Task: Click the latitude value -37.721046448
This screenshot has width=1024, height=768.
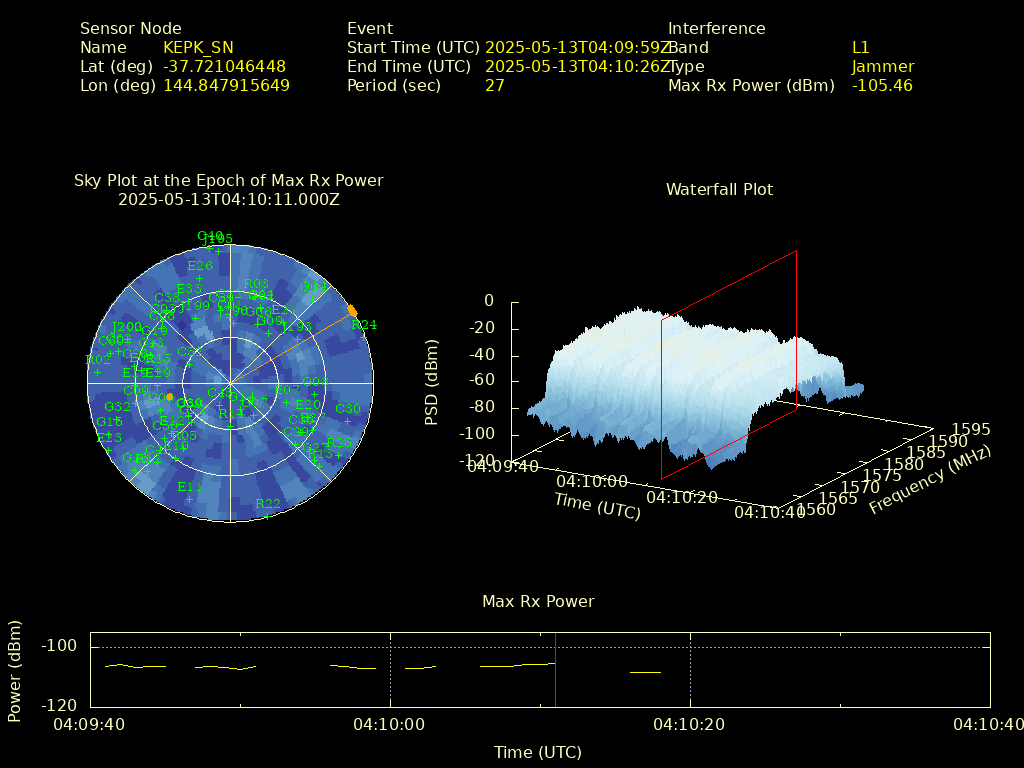Action: [224, 66]
